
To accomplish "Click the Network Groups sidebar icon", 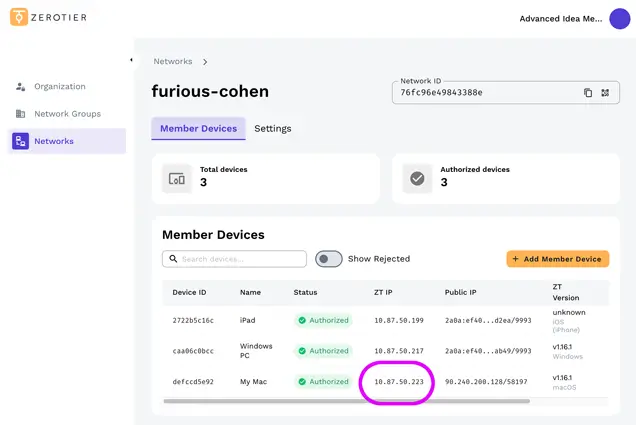I will [21, 114].
